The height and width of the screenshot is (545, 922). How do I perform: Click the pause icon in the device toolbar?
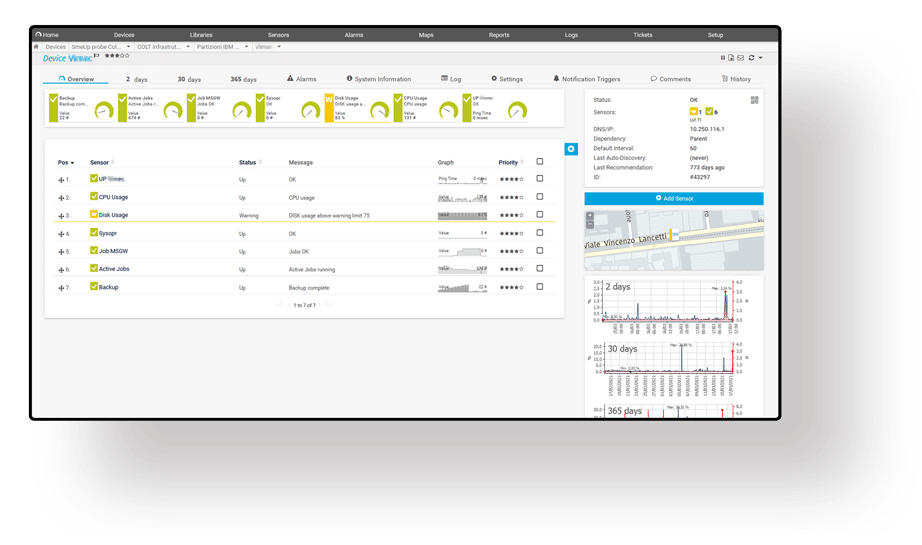723,58
